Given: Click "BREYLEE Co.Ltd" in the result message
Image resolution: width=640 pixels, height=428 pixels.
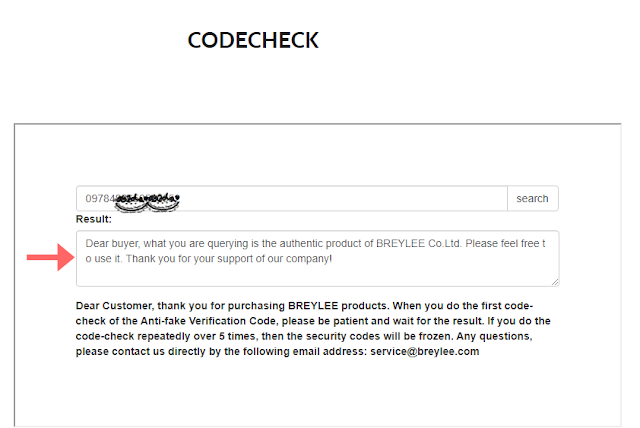Looking at the screenshot, I should 418,244.
